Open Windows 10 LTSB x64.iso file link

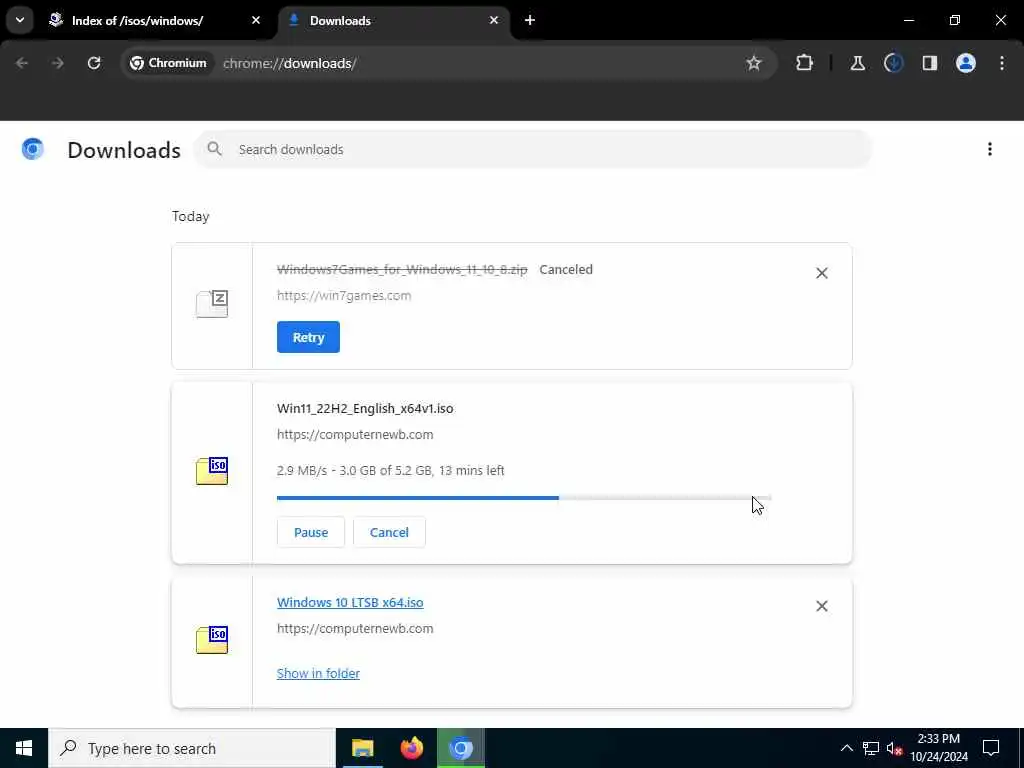(350, 602)
